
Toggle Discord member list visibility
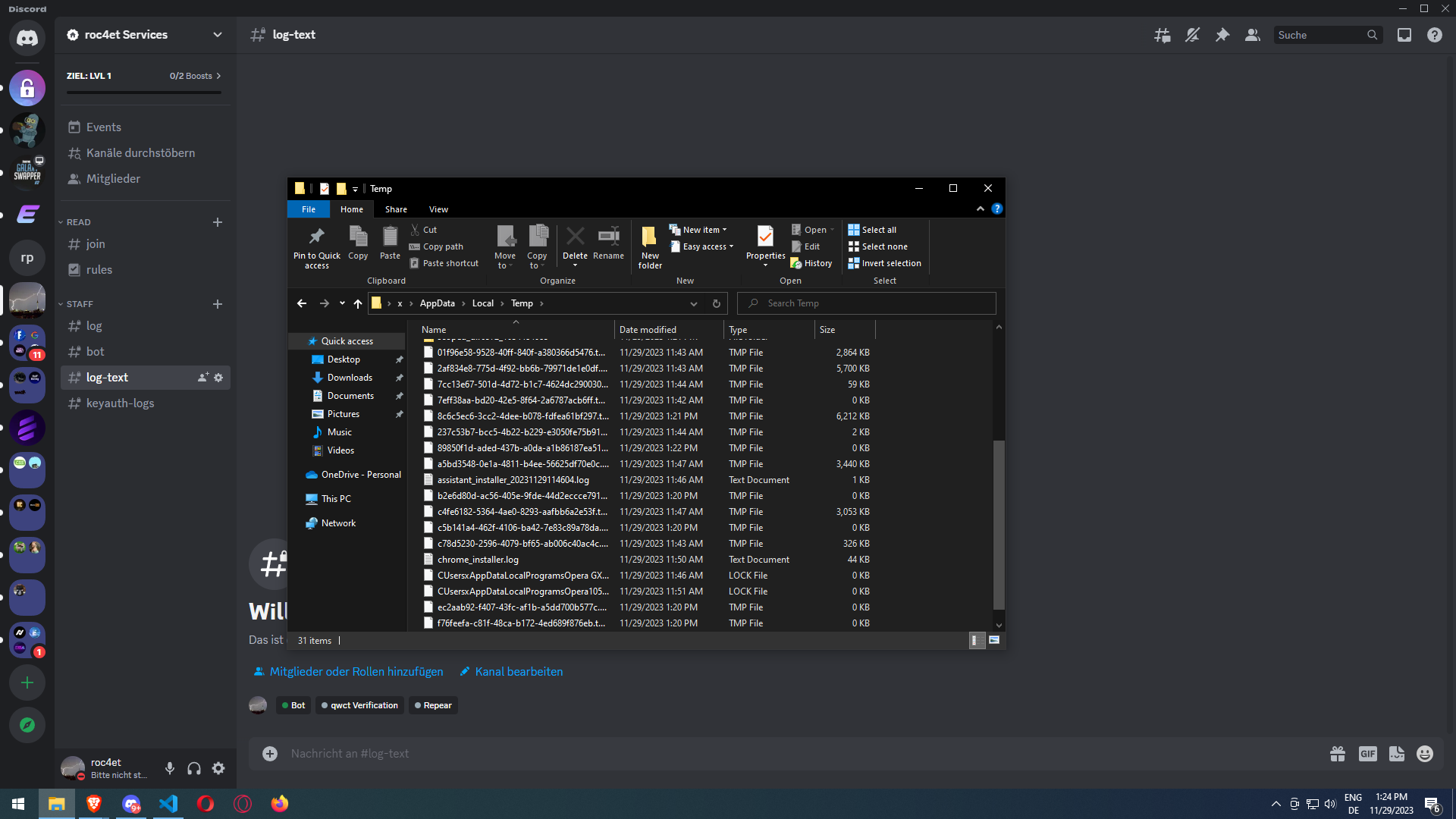(x=1252, y=35)
